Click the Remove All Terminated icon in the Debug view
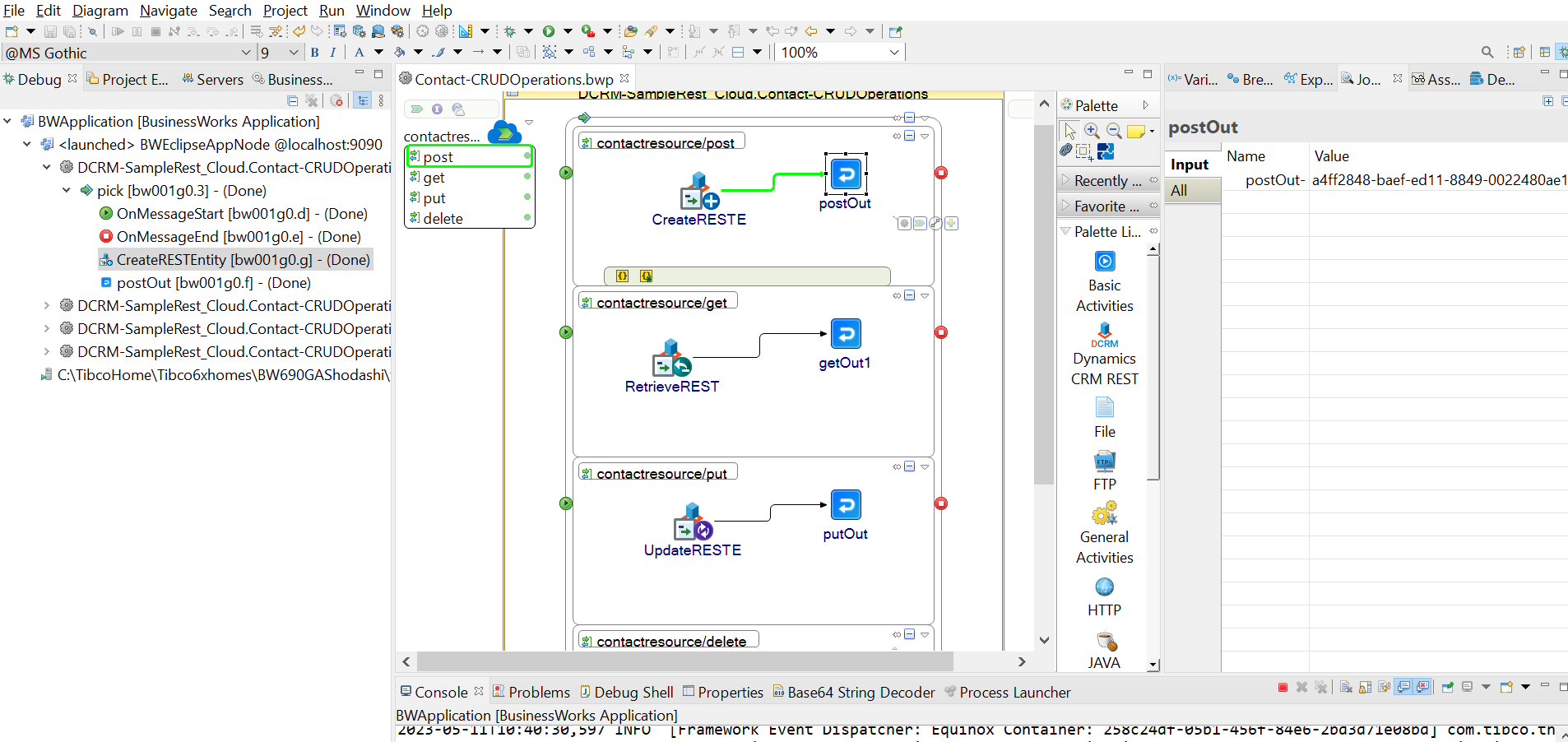This screenshot has width=1568, height=742. (311, 100)
